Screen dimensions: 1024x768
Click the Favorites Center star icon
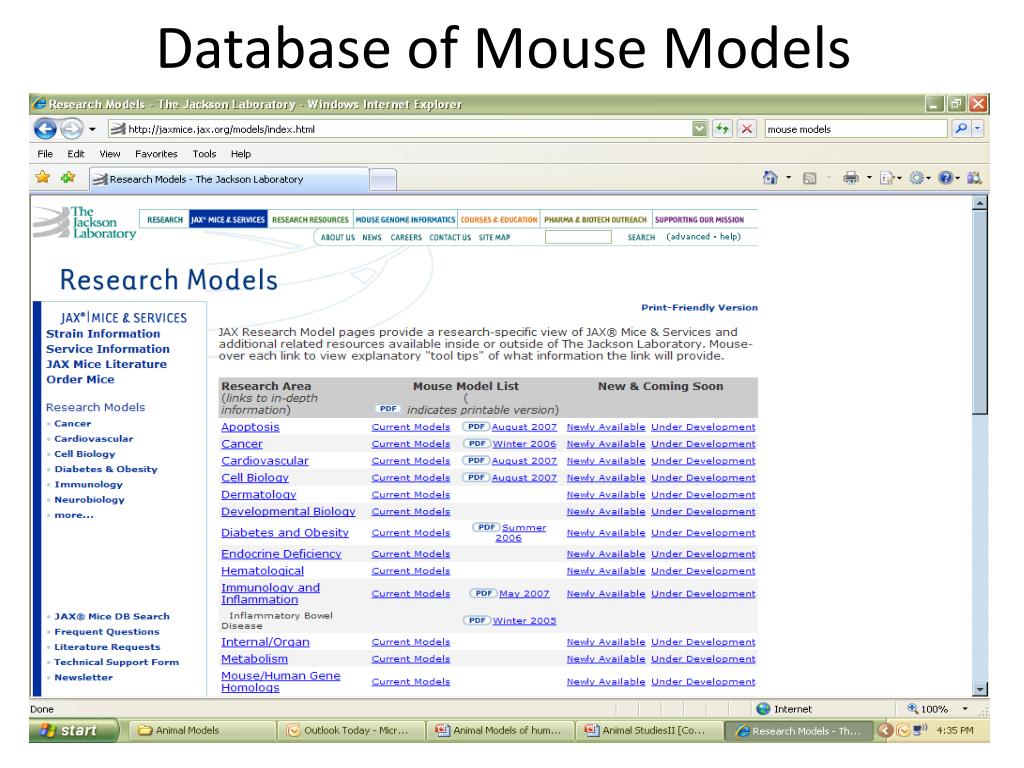43,178
